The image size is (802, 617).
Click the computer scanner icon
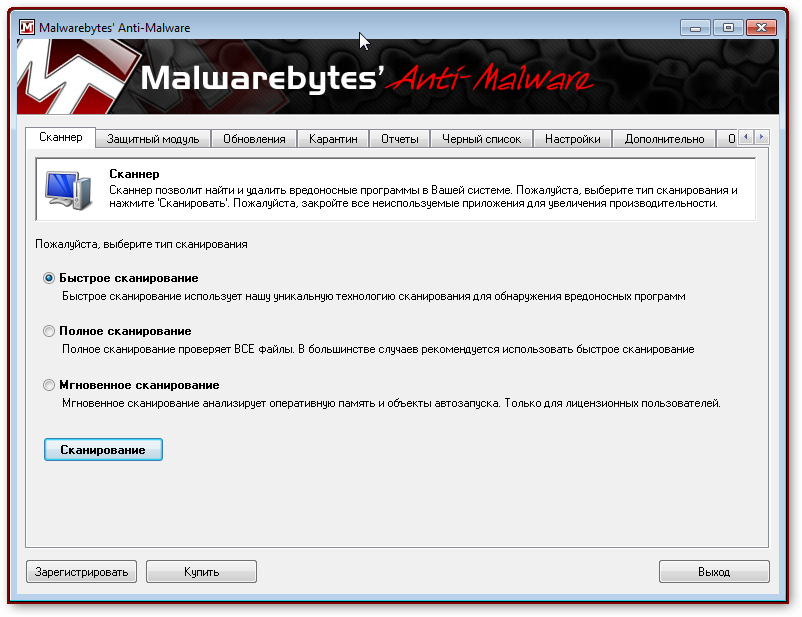click(69, 190)
